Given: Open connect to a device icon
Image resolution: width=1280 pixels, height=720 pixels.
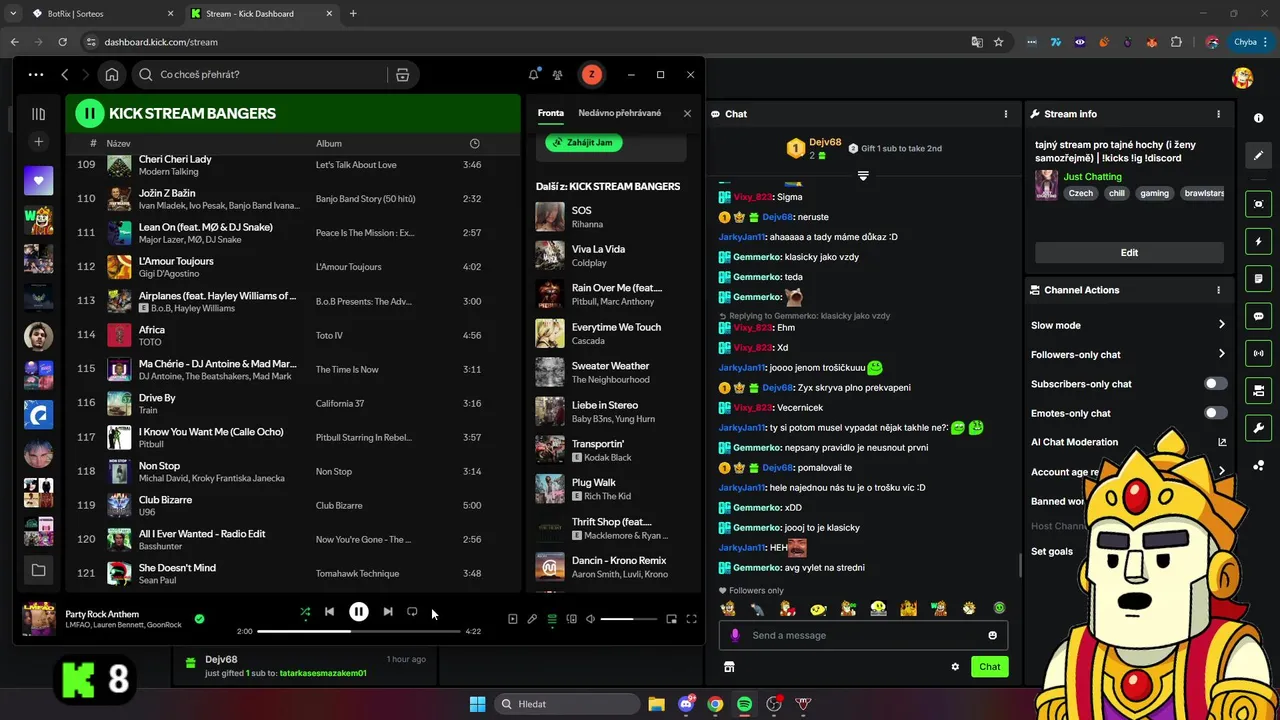Looking at the screenshot, I should click(x=571, y=619).
